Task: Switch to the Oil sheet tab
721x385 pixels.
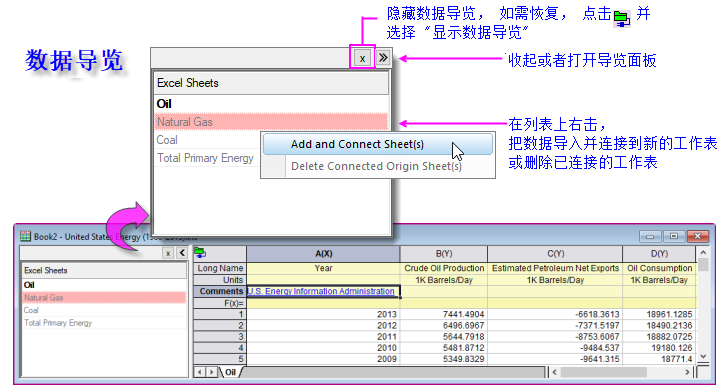Action: tap(230, 372)
